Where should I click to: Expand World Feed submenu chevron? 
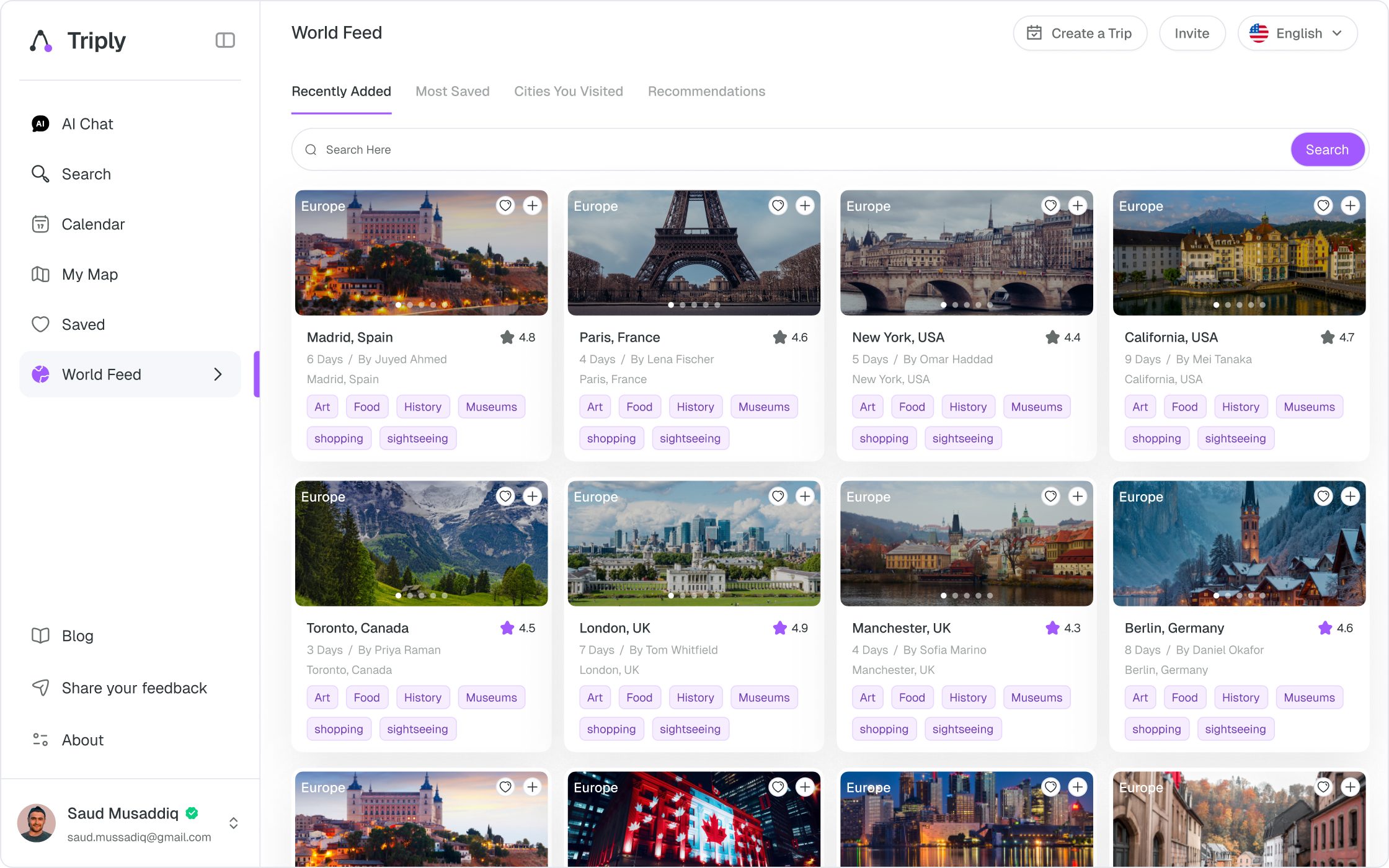pyautogui.click(x=218, y=374)
